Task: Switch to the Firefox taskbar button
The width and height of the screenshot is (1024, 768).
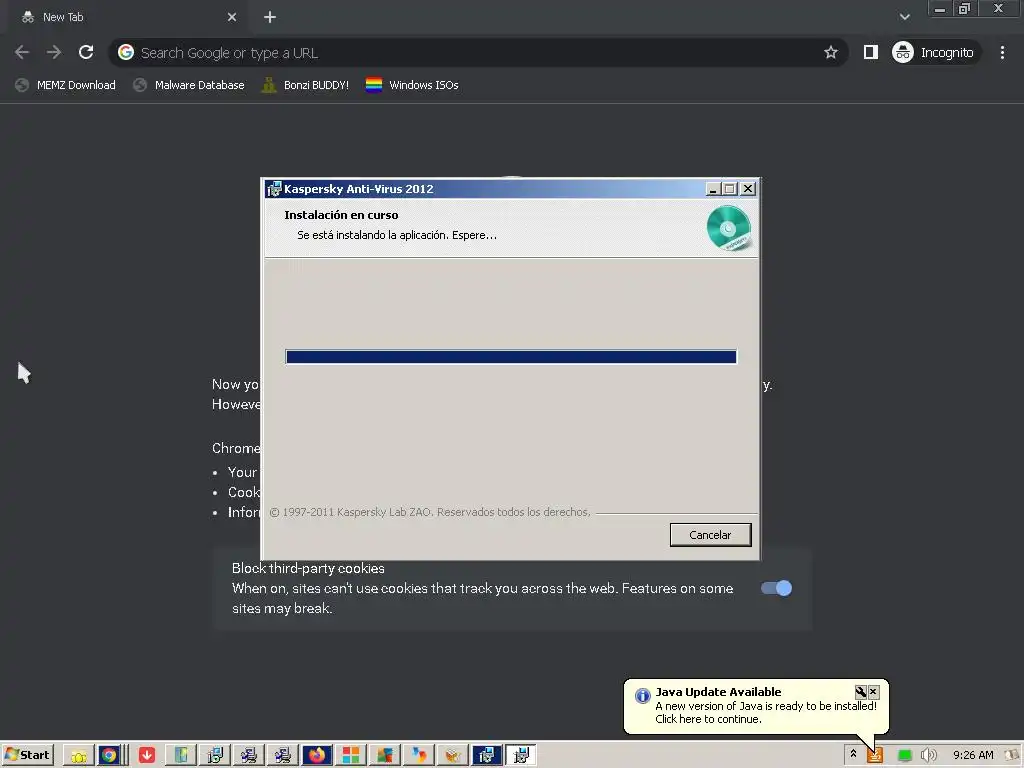Action: click(317, 756)
